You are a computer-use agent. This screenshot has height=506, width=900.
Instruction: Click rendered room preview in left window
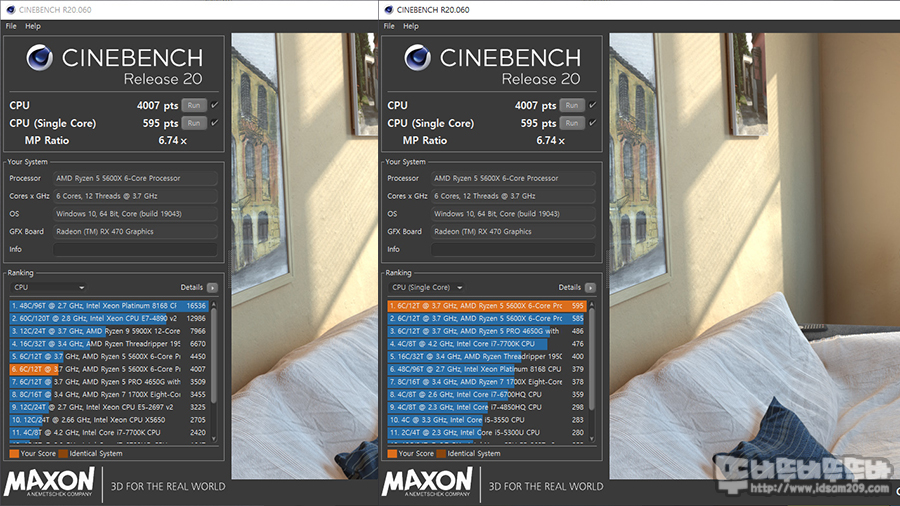pyautogui.click(x=304, y=256)
